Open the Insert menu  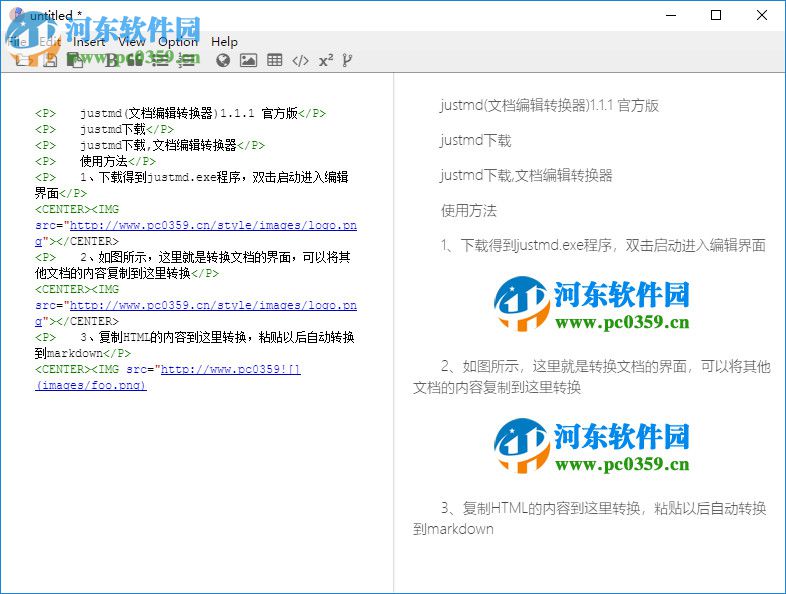pyautogui.click(x=89, y=42)
